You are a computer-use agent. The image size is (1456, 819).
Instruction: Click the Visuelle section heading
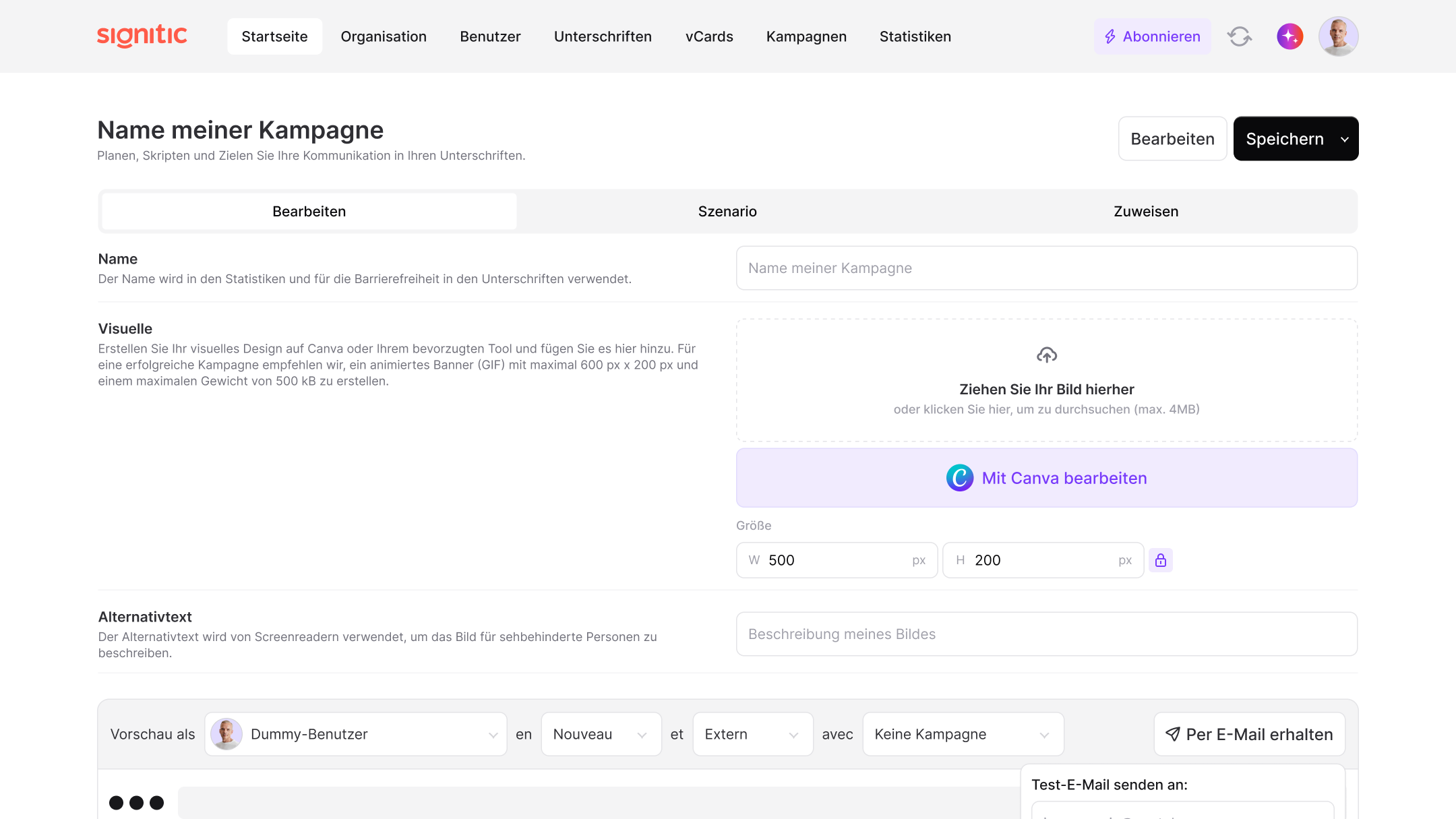click(125, 329)
